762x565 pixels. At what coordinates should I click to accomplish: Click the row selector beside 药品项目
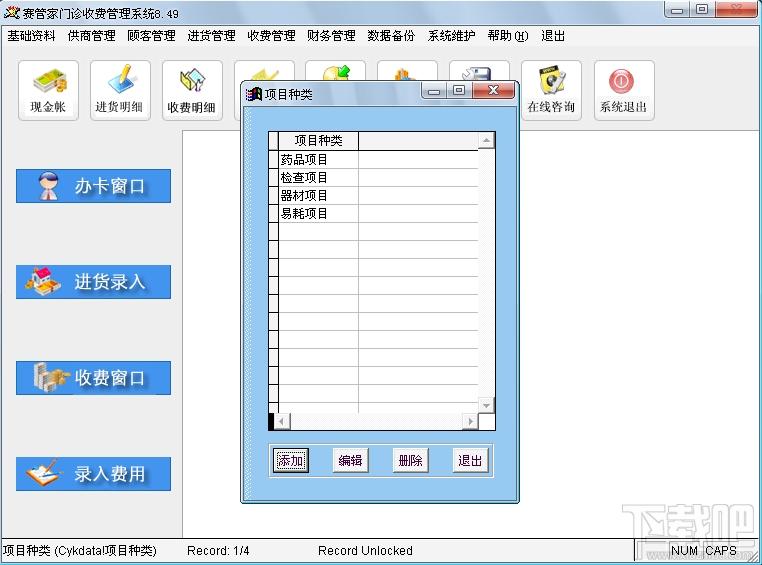[274, 160]
